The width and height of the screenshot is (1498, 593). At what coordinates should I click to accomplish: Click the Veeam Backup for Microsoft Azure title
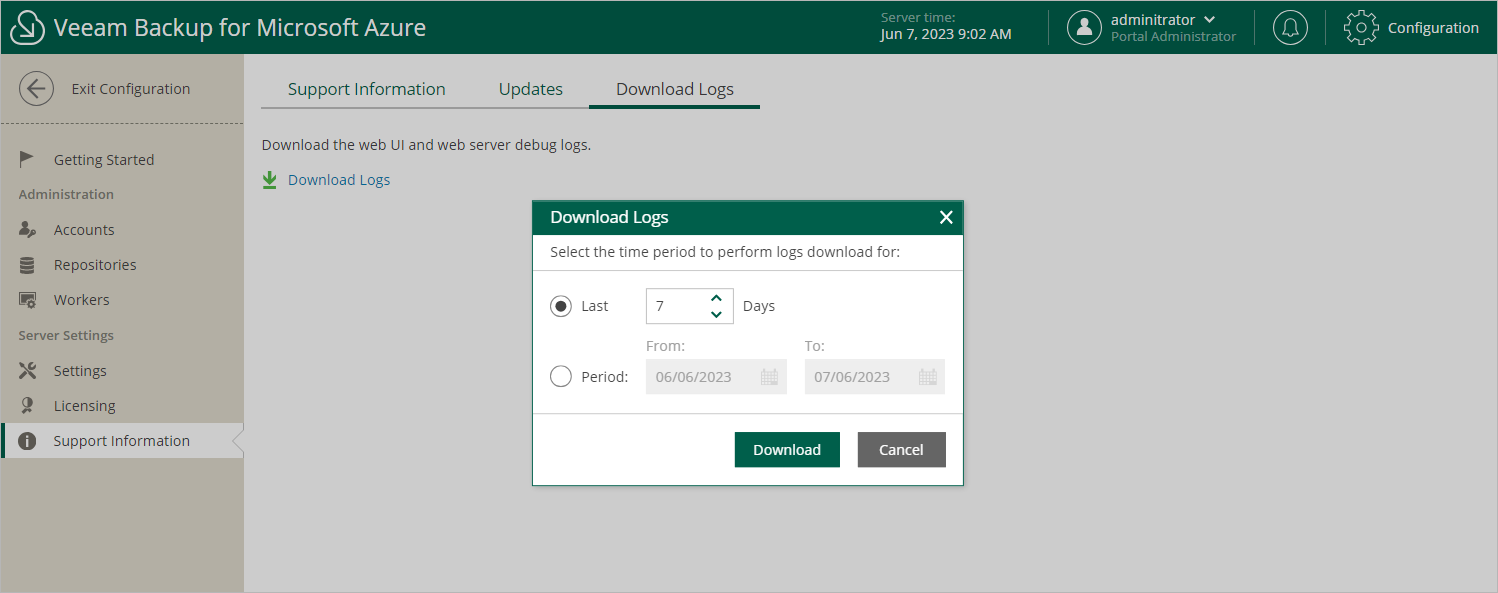(x=240, y=28)
